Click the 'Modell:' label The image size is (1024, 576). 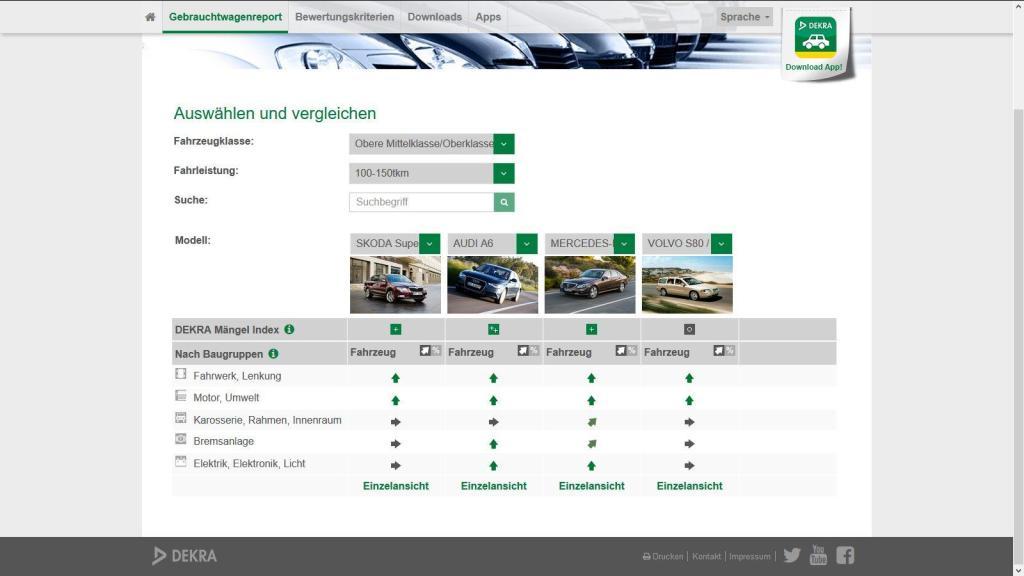click(x=193, y=240)
